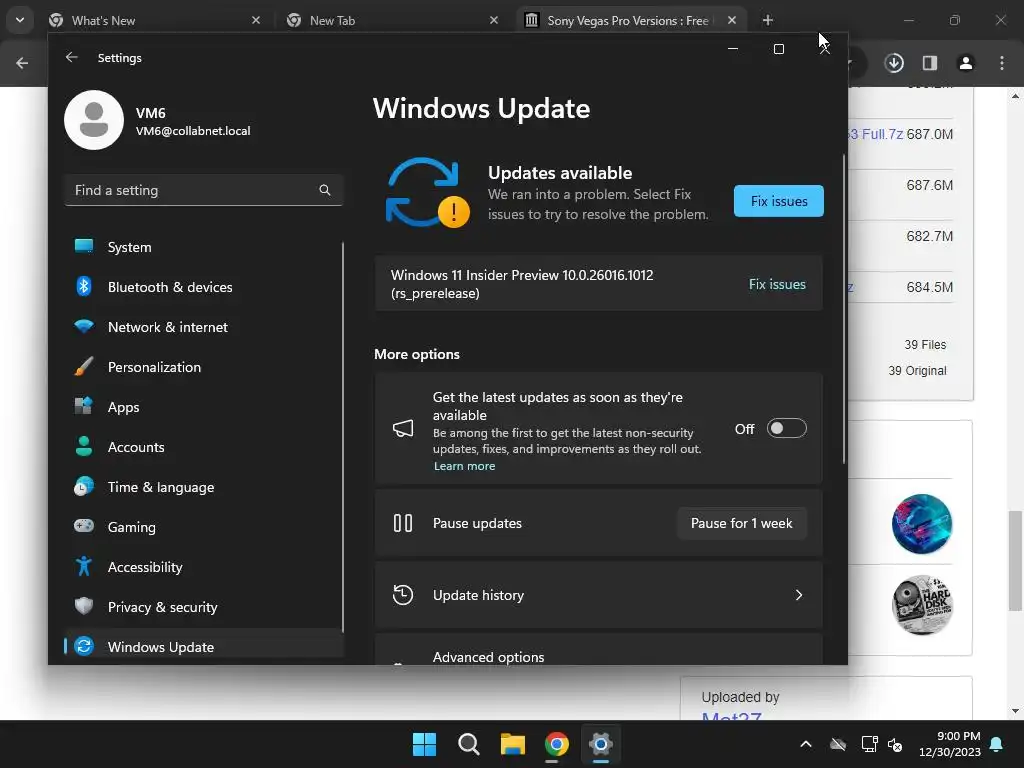Click the back arrow in Settings window
Image resolution: width=1024 pixels, height=768 pixels.
72,57
